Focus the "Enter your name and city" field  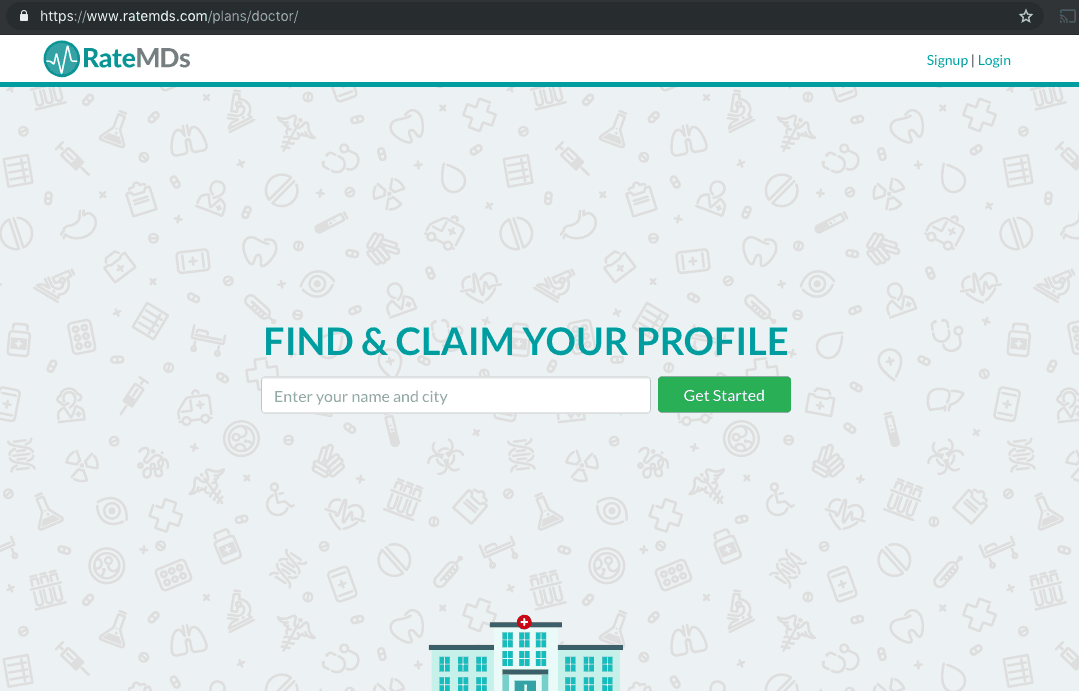coord(456,395)
